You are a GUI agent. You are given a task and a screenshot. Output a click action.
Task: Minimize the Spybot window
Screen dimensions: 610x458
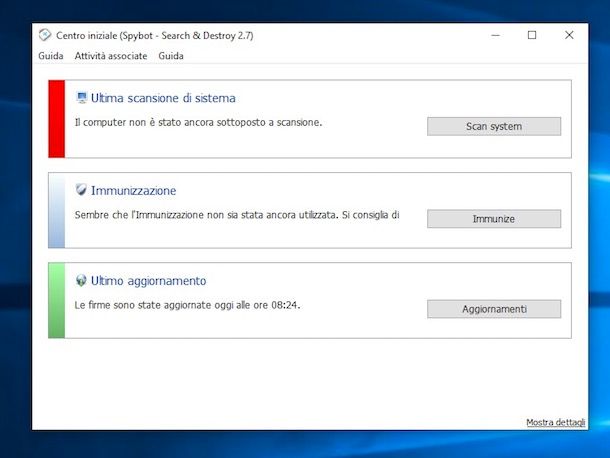495,35
